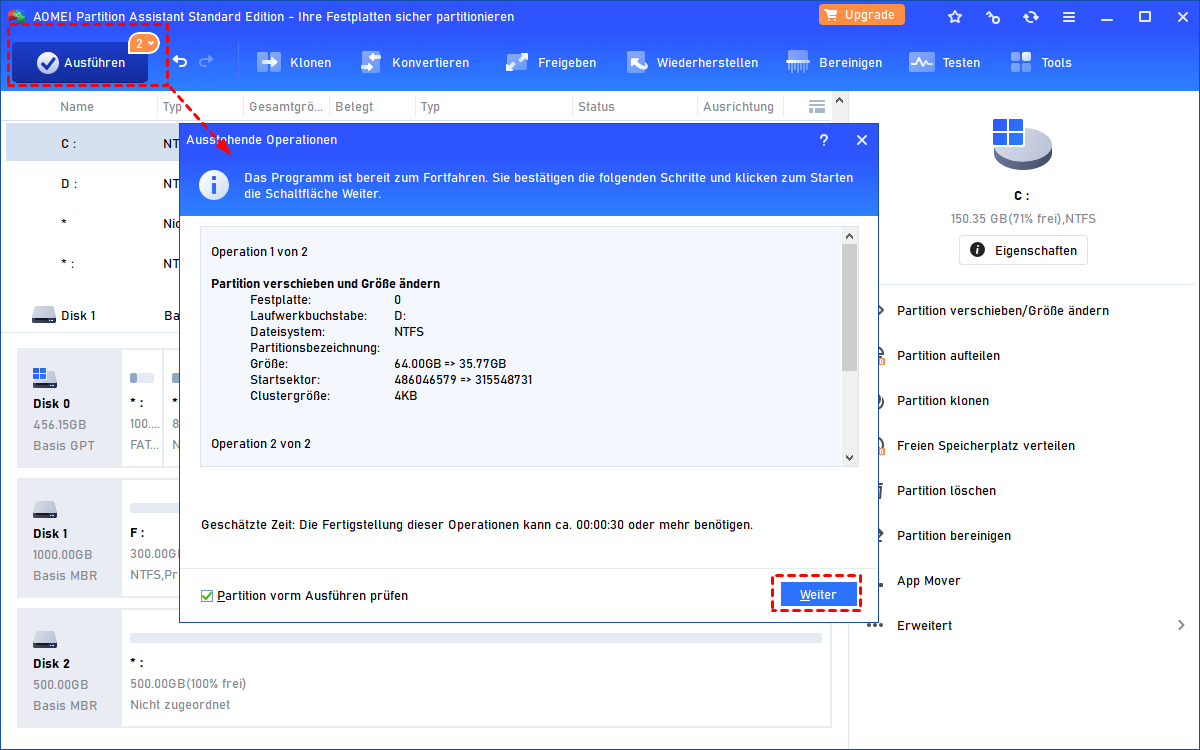Image resolution: width=1200 pixels, height=750 pixels.
Task: Toggle the list view layout icon
Action: pos(817,106)
